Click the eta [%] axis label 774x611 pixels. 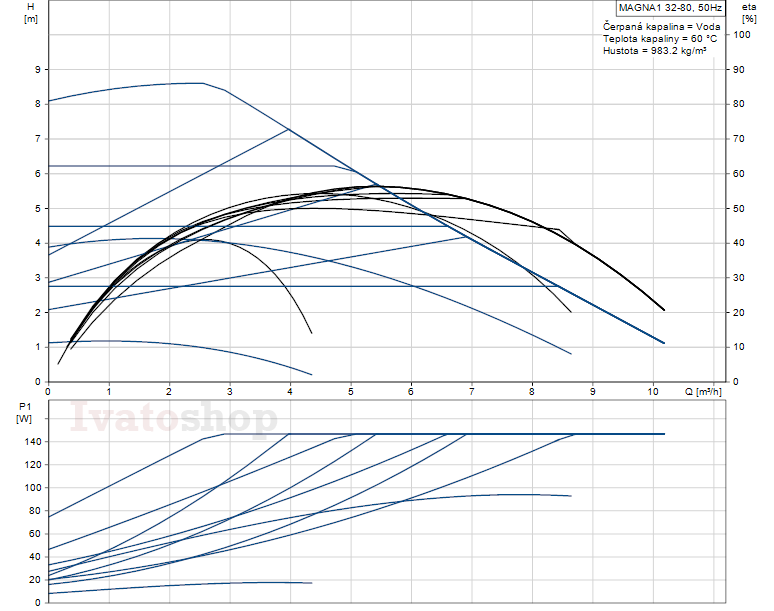[749, 13]
